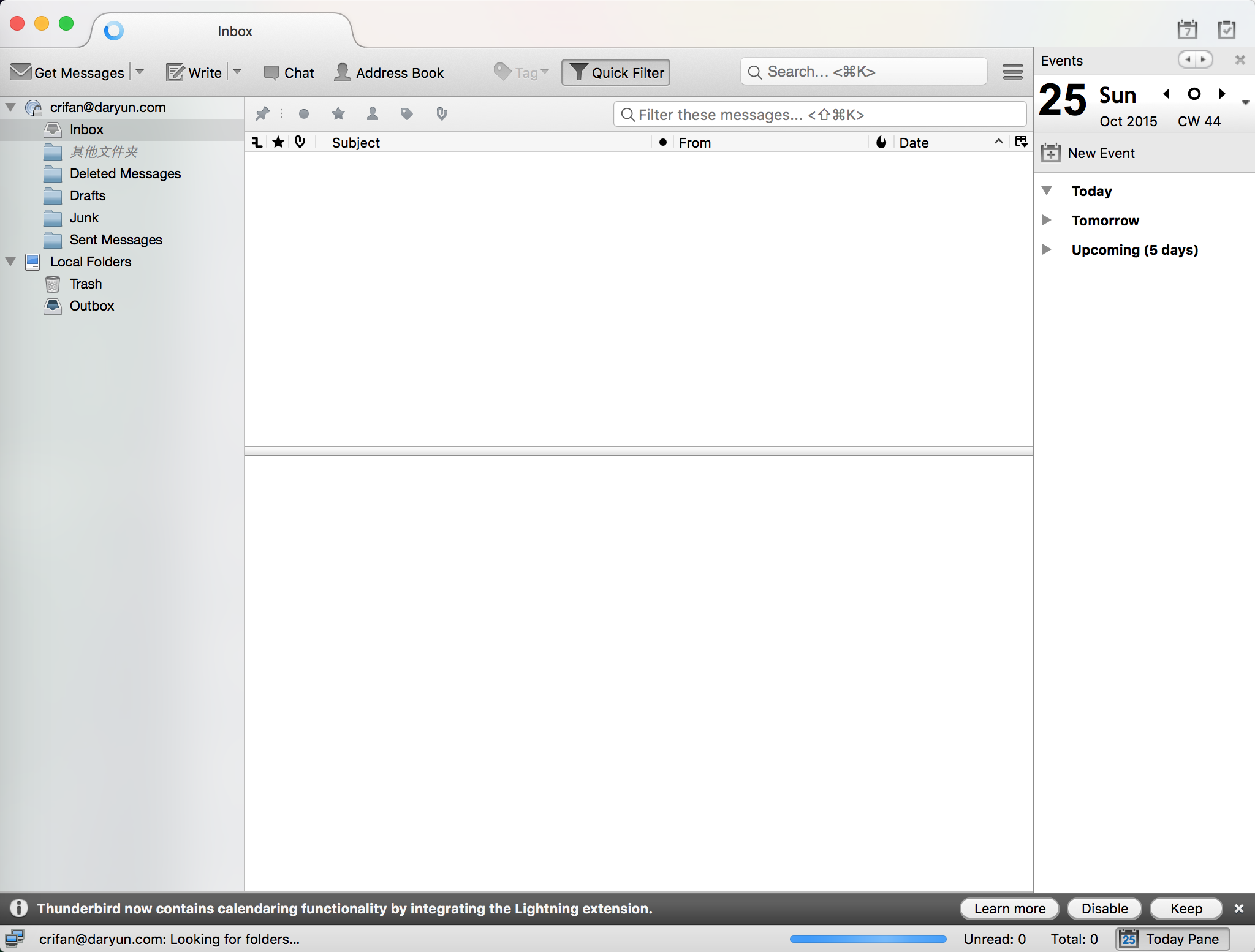Open Chat from the toolbar

click(289, 72)
